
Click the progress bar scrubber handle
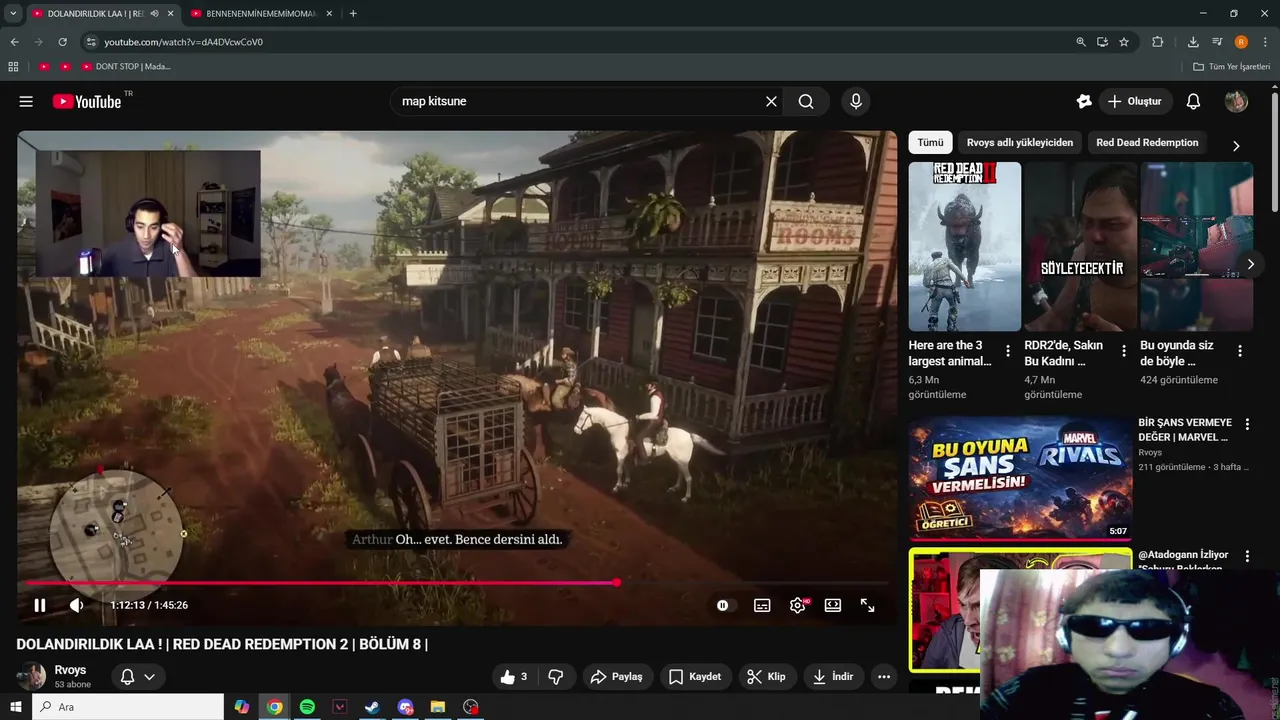point(617,582)
